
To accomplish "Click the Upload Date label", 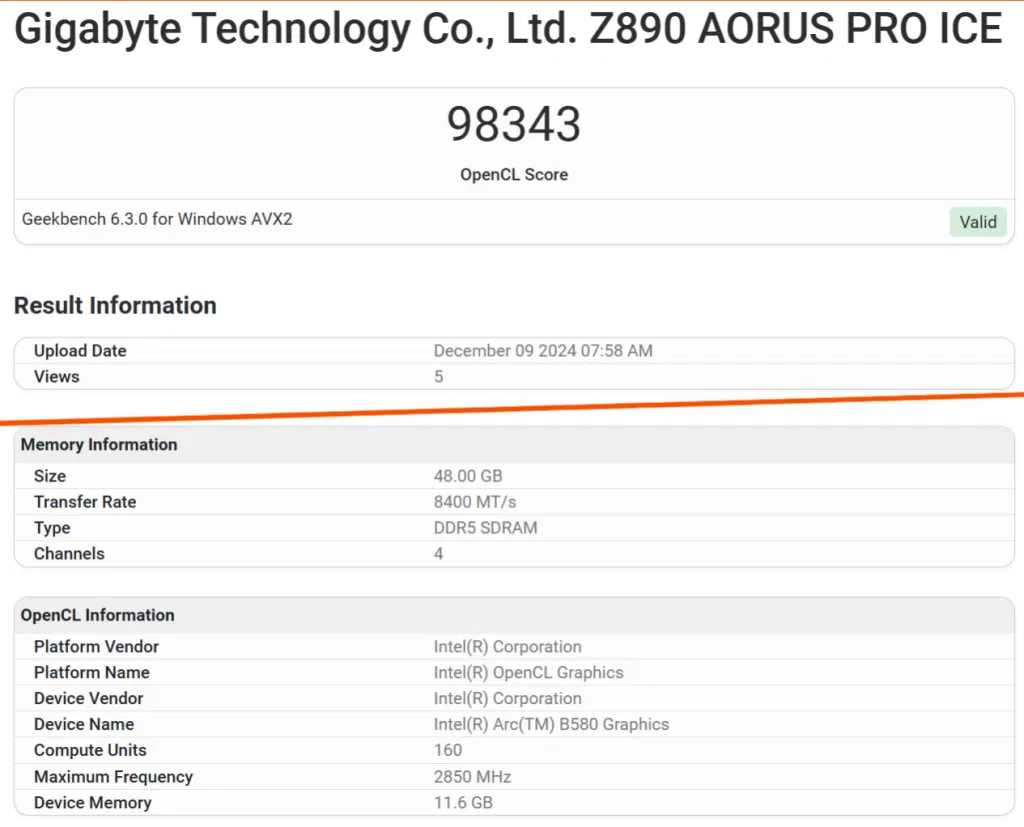I will pos(80,351).
